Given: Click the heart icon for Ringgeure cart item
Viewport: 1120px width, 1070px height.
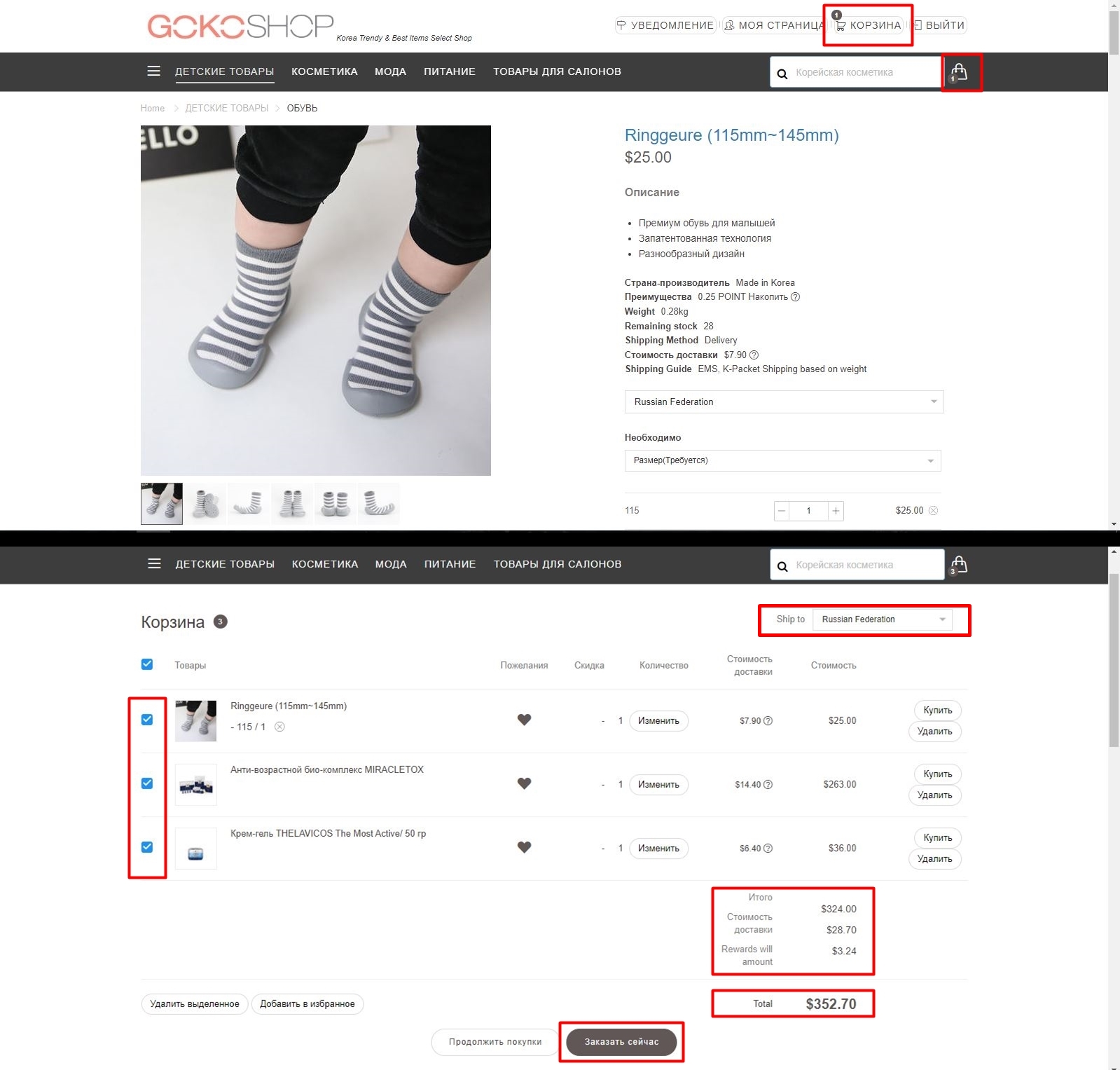Looking at the screenshot, I should [x=524, y=720].
